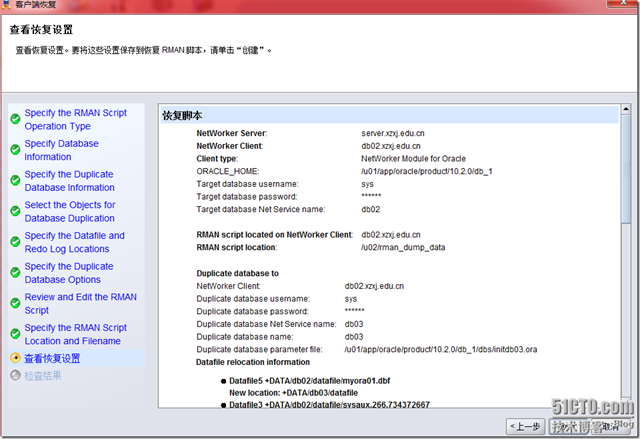Click the 上一步 back button

525,427
